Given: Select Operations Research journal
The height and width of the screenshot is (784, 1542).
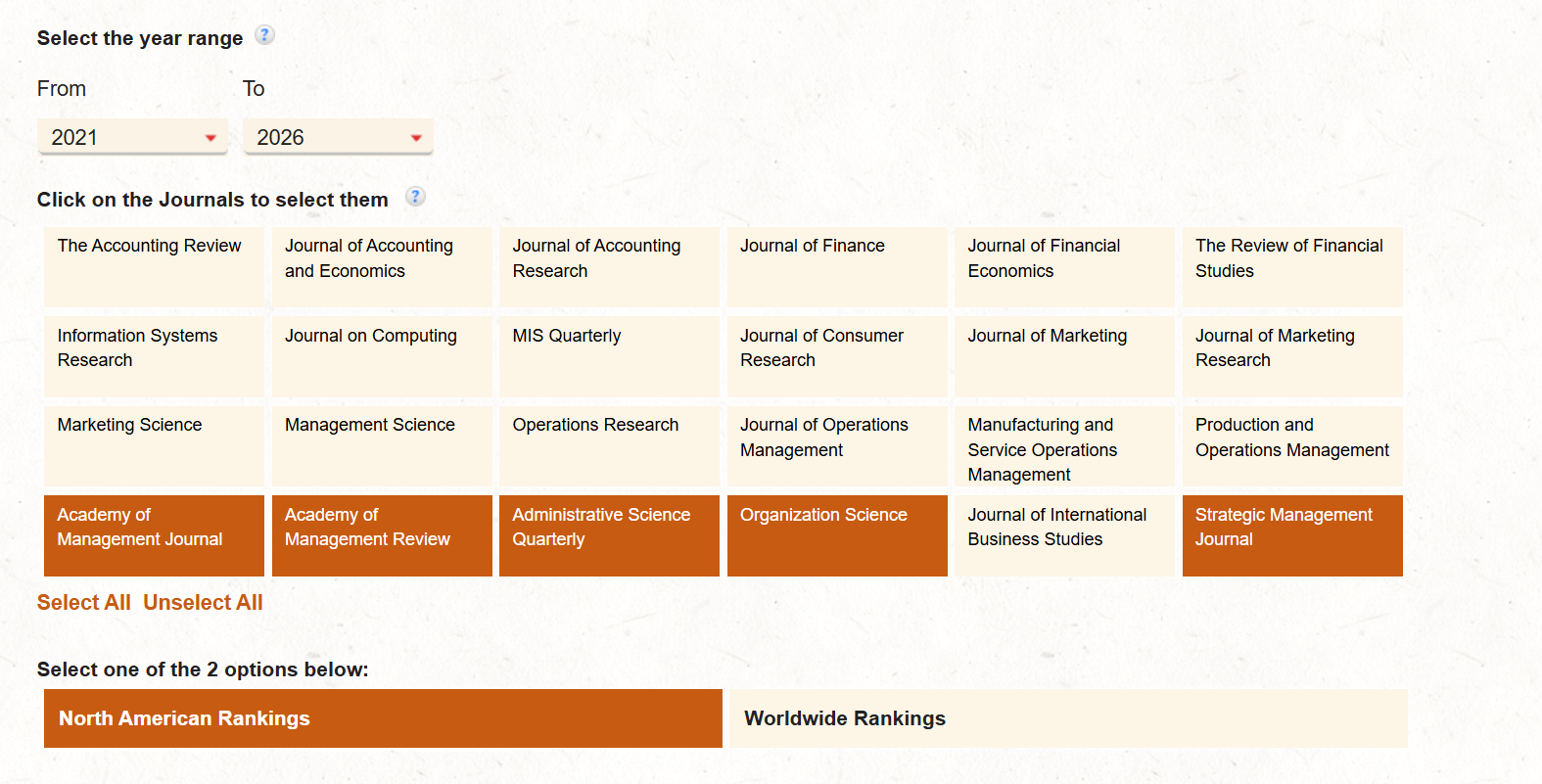Looking at the screenshot, I should (x=609, y=446).
